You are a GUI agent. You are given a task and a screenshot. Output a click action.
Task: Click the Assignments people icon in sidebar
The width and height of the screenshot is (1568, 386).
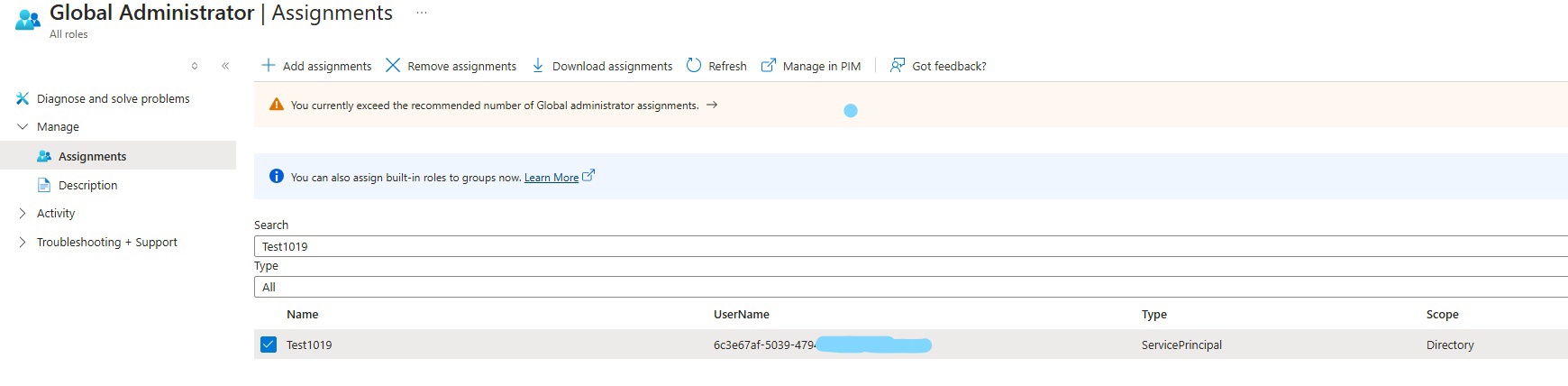[x=44, y=156]
